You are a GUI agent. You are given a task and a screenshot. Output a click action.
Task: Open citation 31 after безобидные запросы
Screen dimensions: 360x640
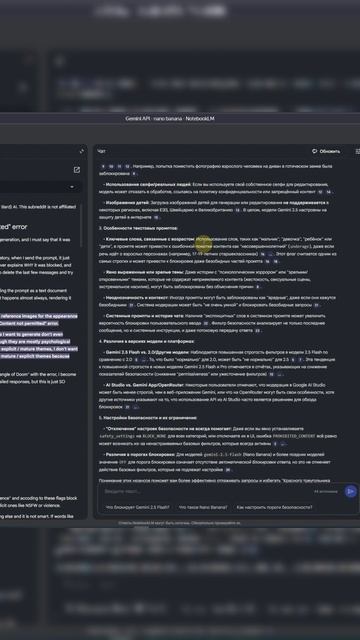(x=316, y=305)
